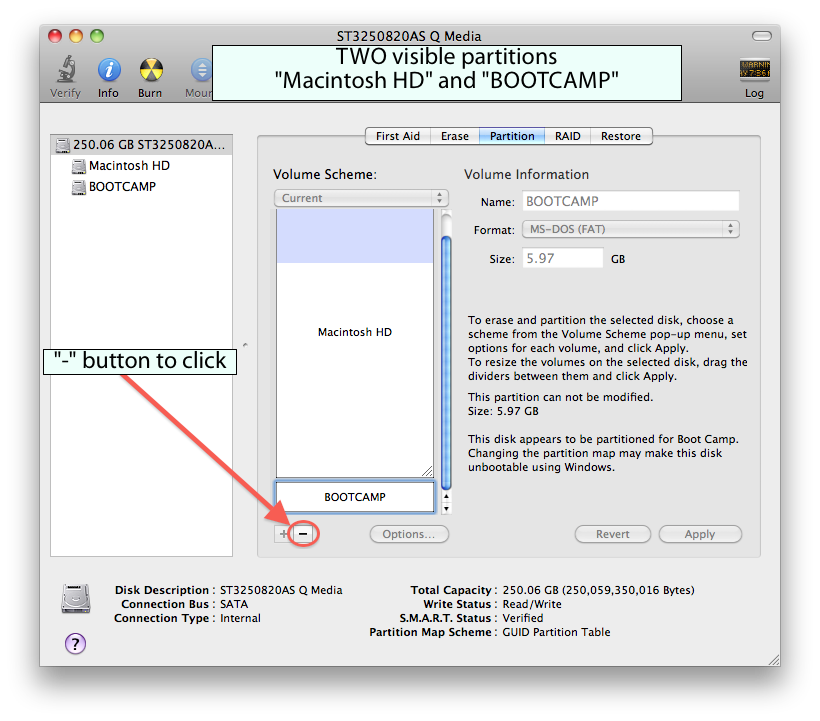
Task: Click the Apply button
Action: [x=700, y=534]
